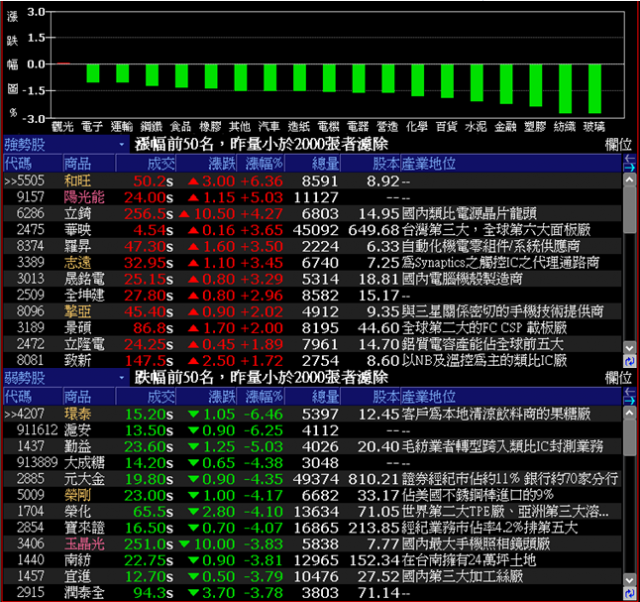Select stock row 1440 南紡
This screenshot has height=602, width=640.
312,560
